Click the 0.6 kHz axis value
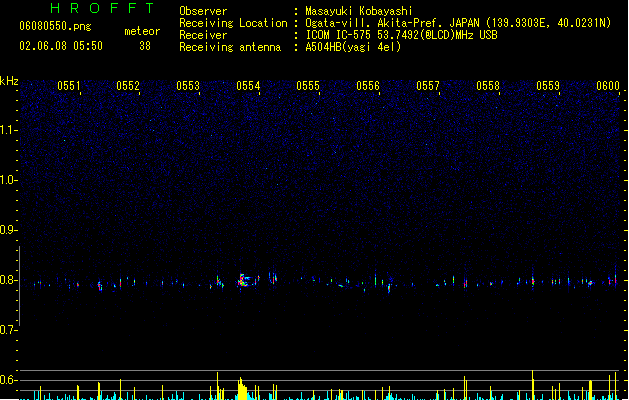Image resolution: width=629 pixels, height=400 pixels. click(x=8, y=380)
